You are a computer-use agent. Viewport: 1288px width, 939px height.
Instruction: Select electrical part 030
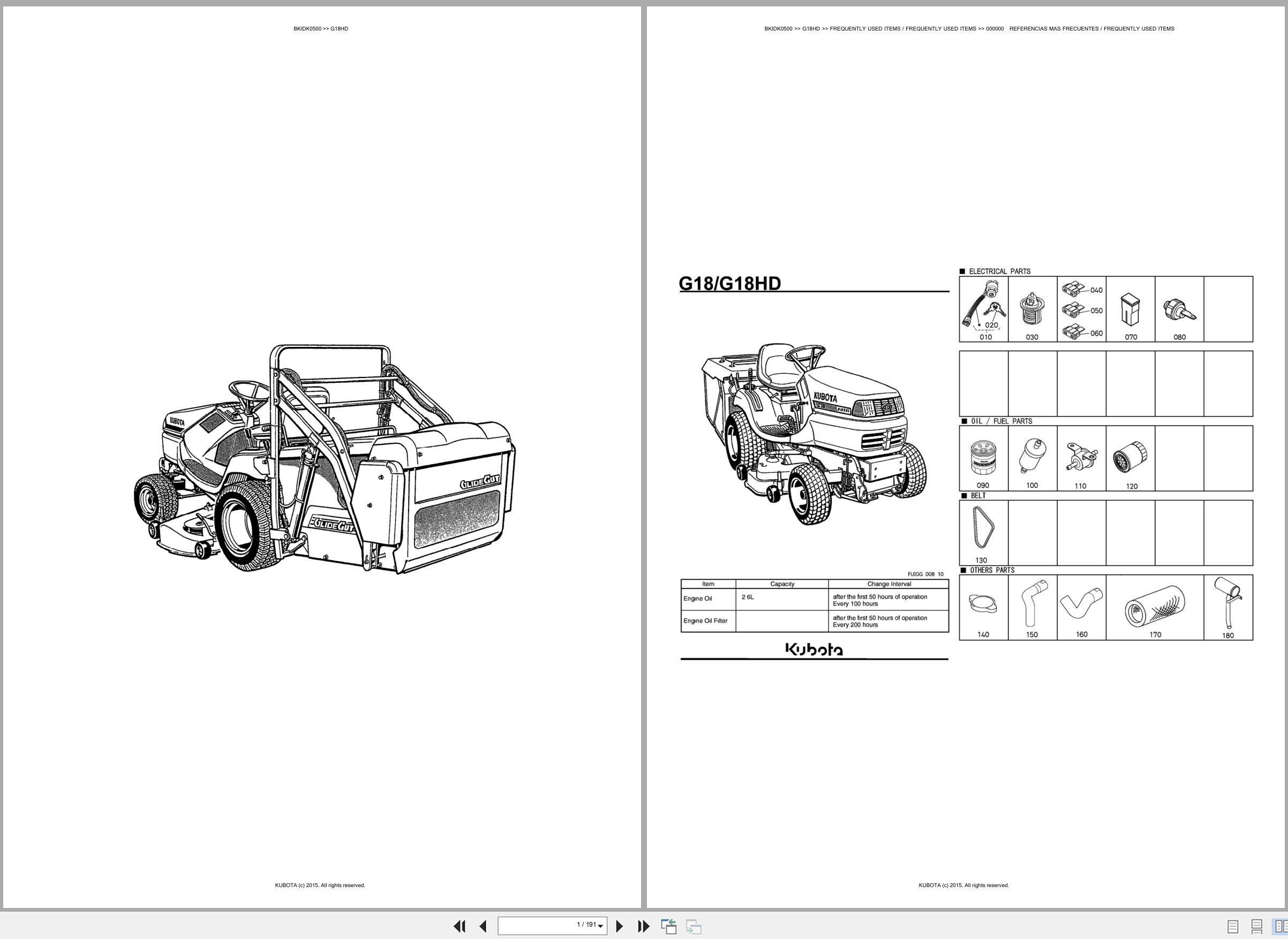tap(1033, 309)
